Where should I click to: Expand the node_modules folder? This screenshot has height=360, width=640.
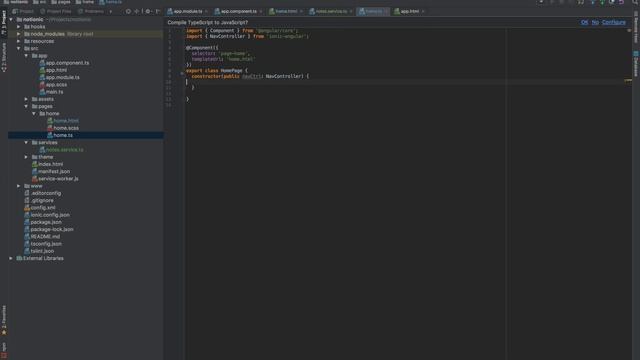pos(19,34)
